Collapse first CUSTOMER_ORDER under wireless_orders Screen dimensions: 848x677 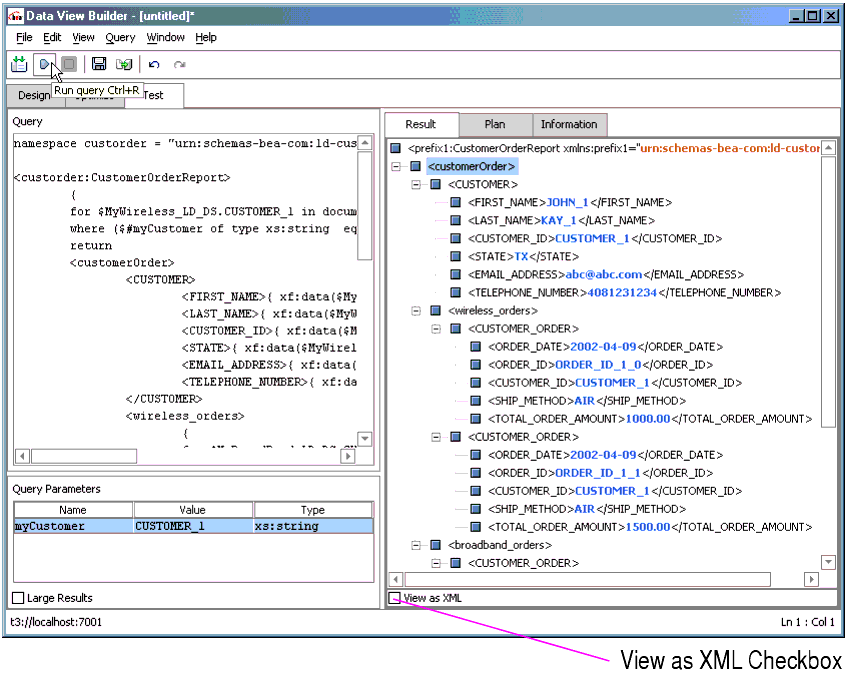tap(436, 329)
